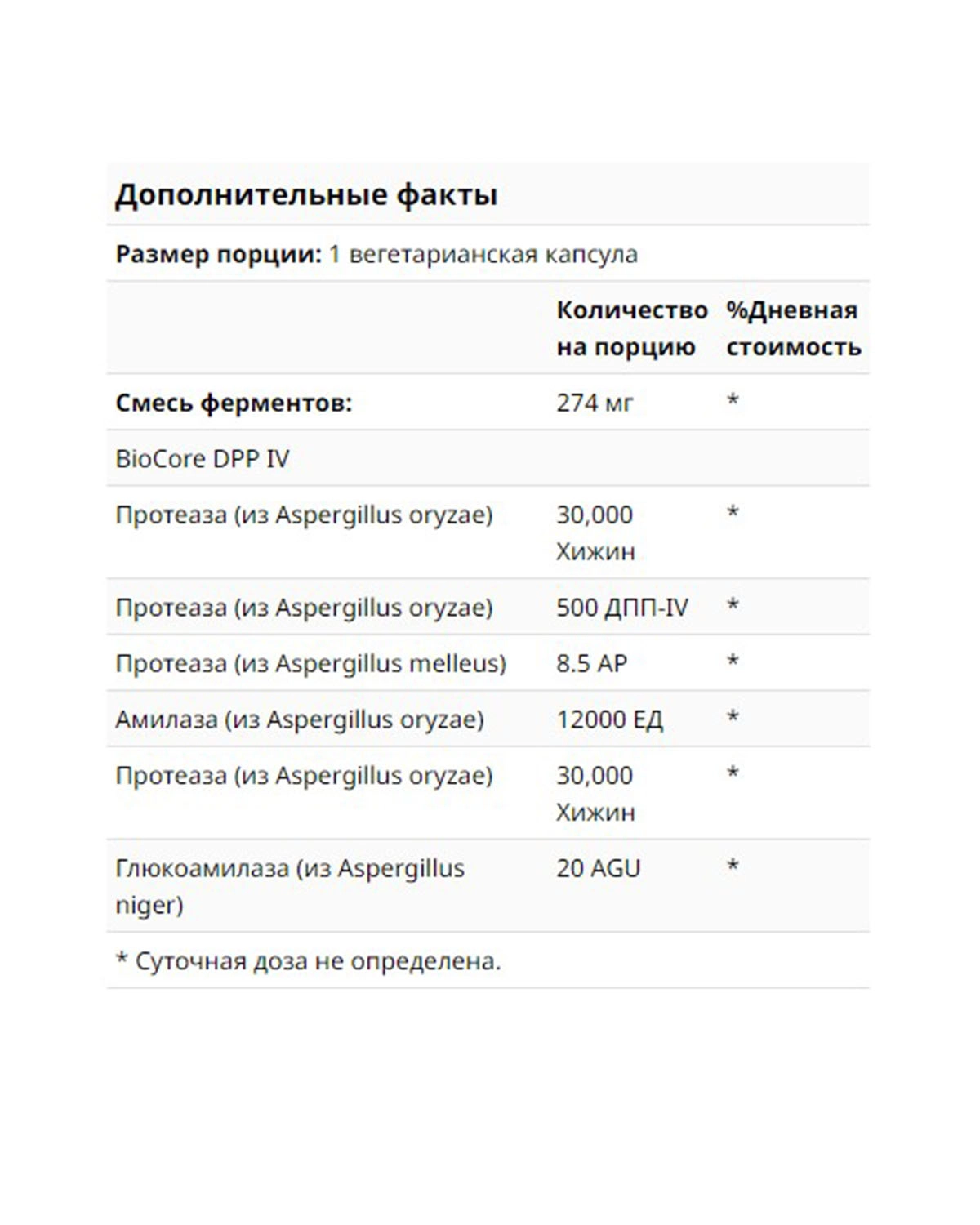Click the asterisk in the "8.5 AP" row
This screenshot has width=980, height=1225.
733,661
